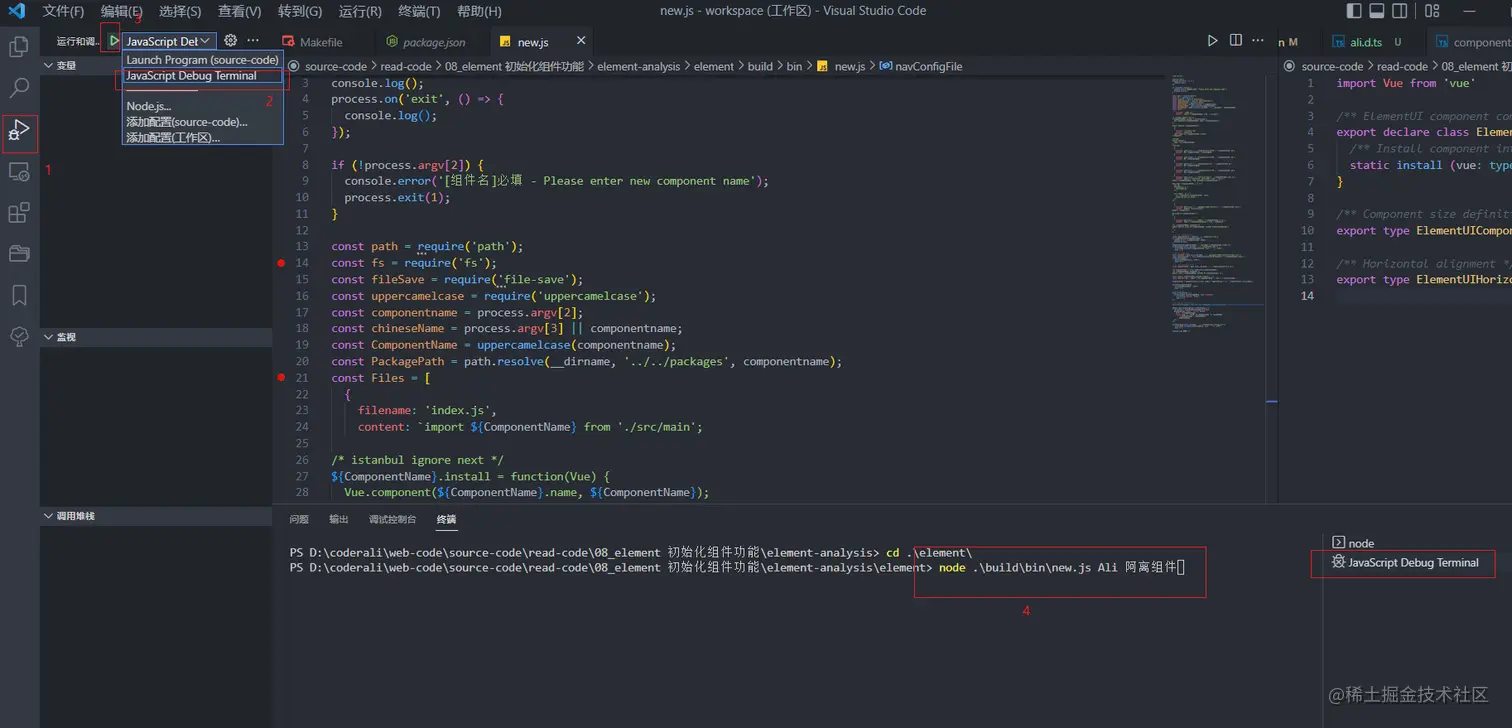Image resolution: width=1512 pixels, height=728 pixels.
Task: Open Remote Explorer icon in activity bar
Action: tap(19, 171)
